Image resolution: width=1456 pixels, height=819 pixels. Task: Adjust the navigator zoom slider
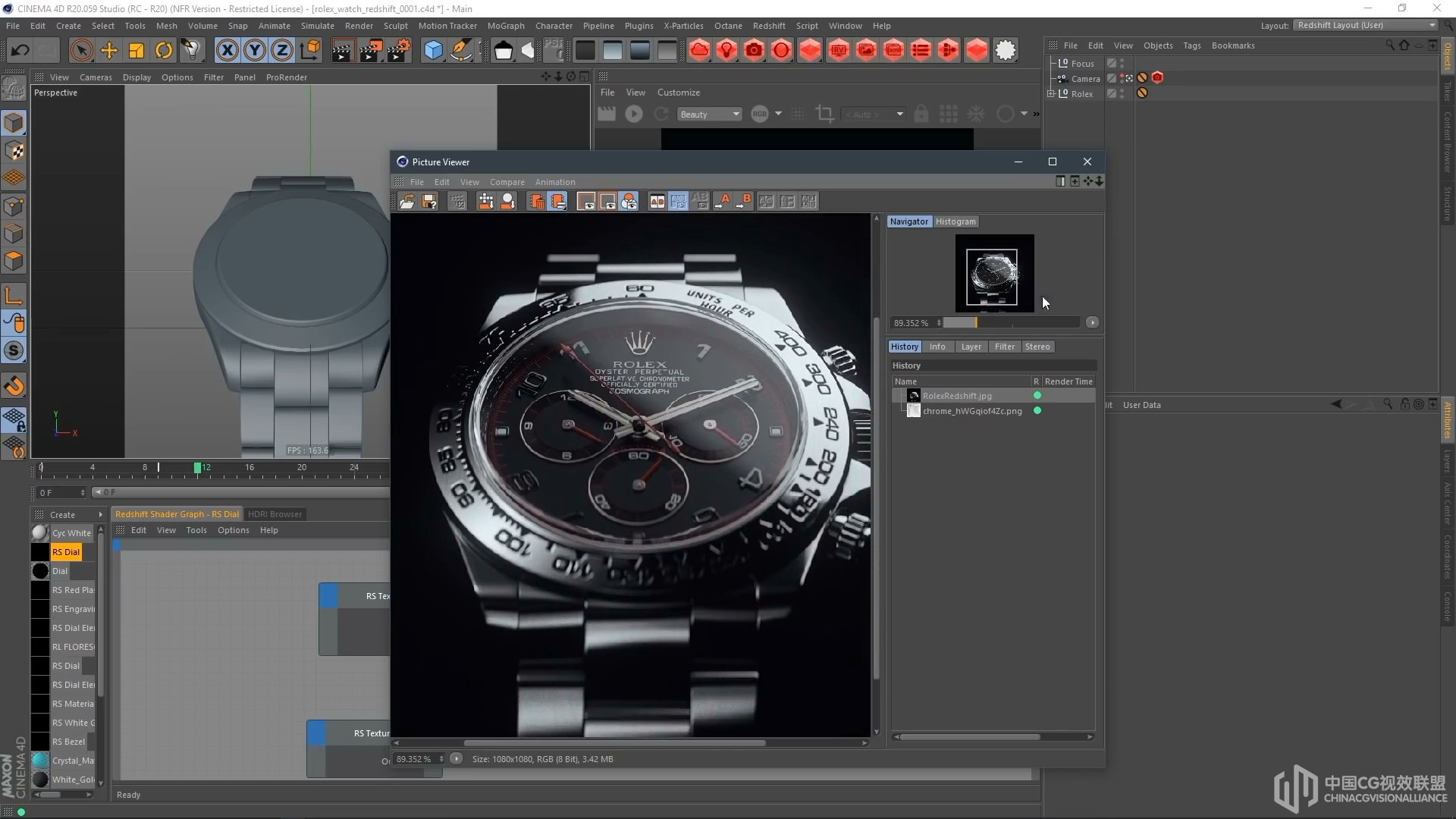[x=1011, y=323]
